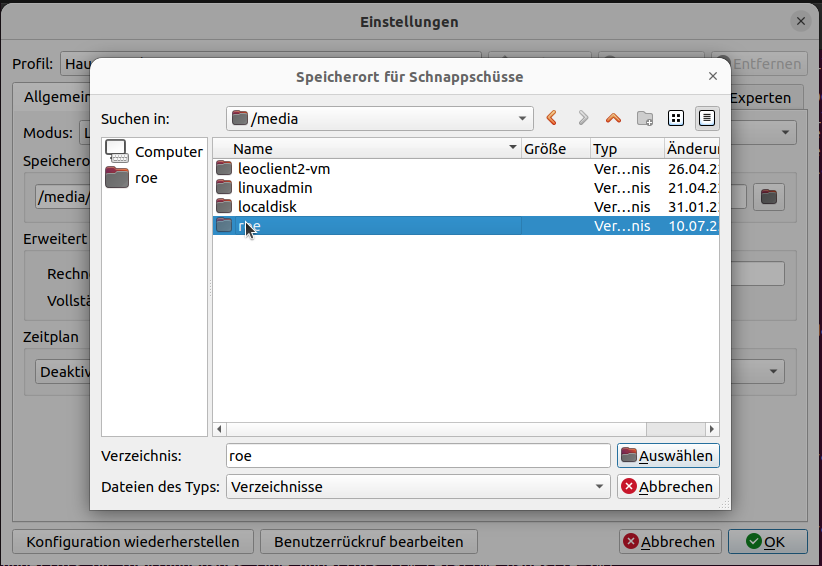Open the 'Suchen in' path dropdown
The height and width of the screenshot is (566, 822).
tap(380, 118)
